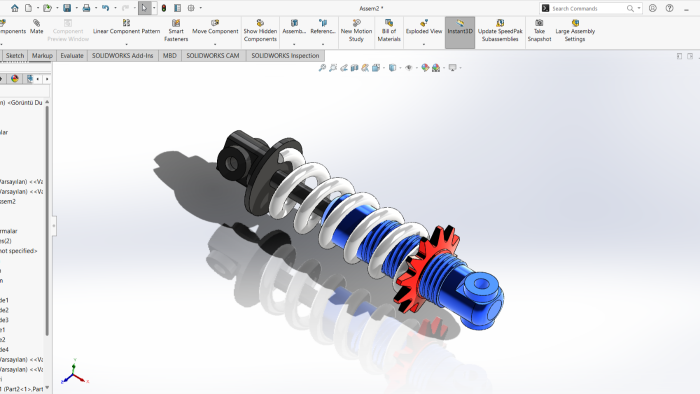Viewport: 700px width, 394px height.
Task: Click the feature tree vertical scrollbar
Action: [x=47, y=221]
